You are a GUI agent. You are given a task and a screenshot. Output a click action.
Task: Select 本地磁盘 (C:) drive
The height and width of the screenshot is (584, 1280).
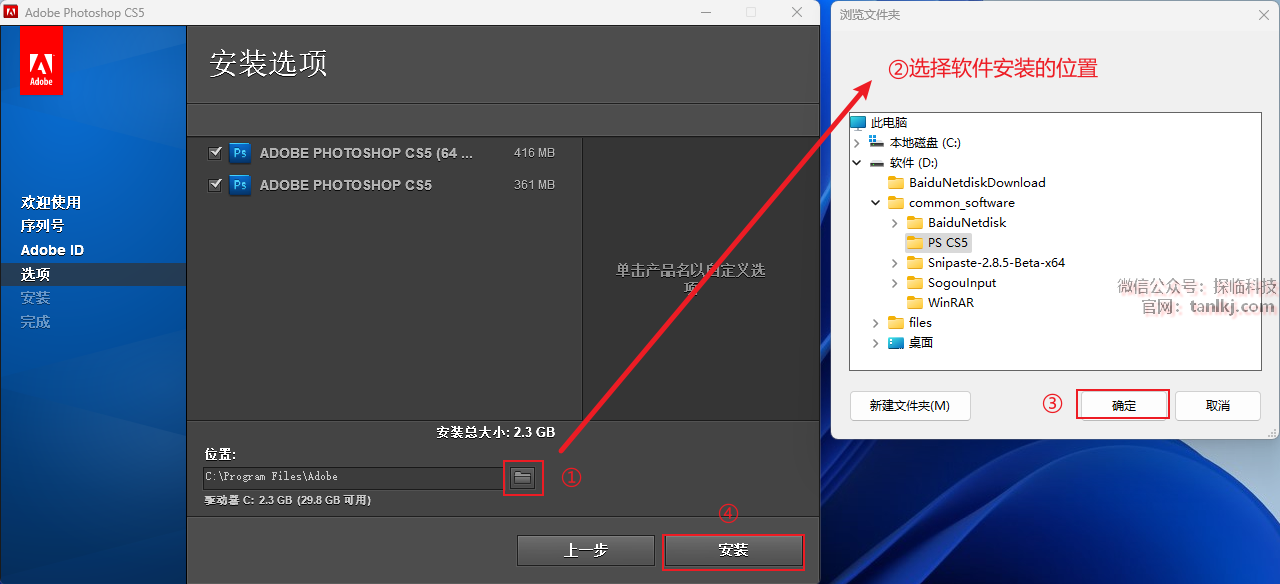pos(925,142)
